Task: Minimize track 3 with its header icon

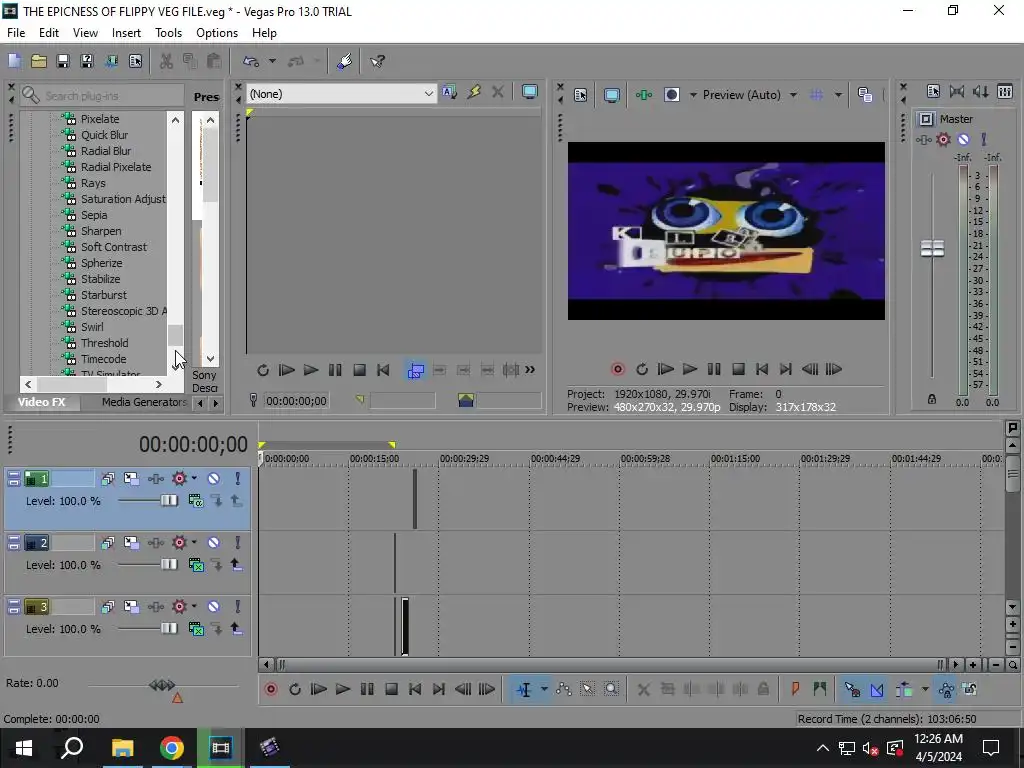Action: (14, 607)
